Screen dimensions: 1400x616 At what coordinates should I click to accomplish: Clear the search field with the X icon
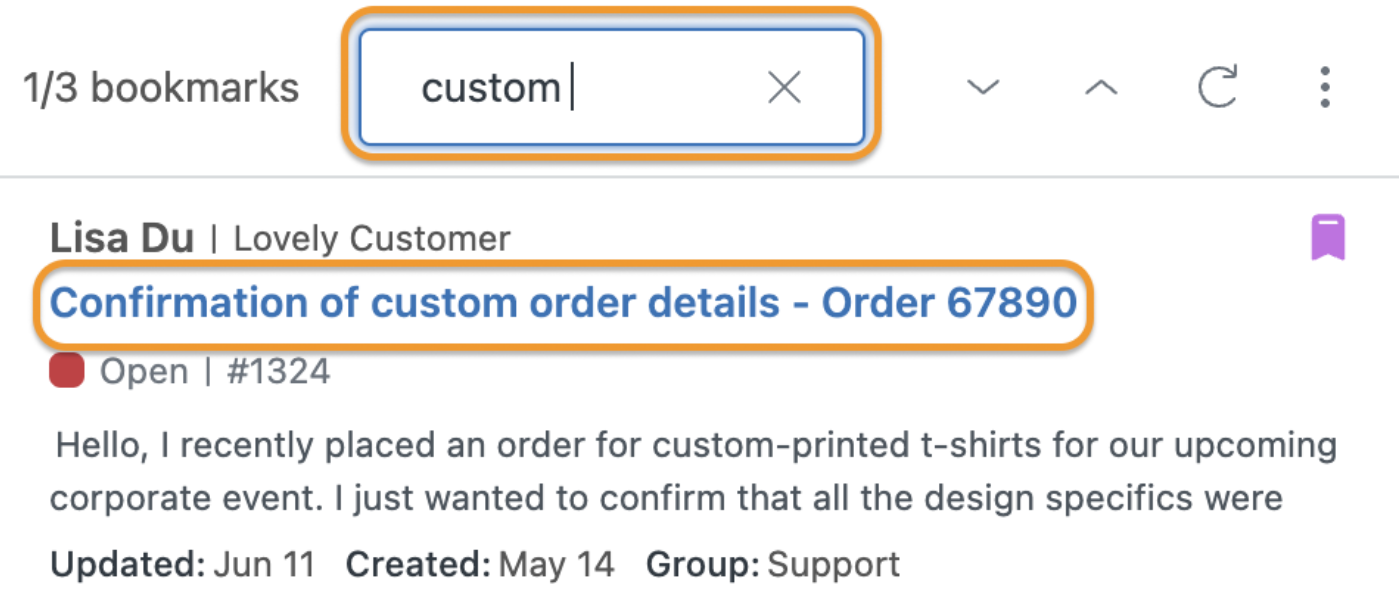coord(784,88)
